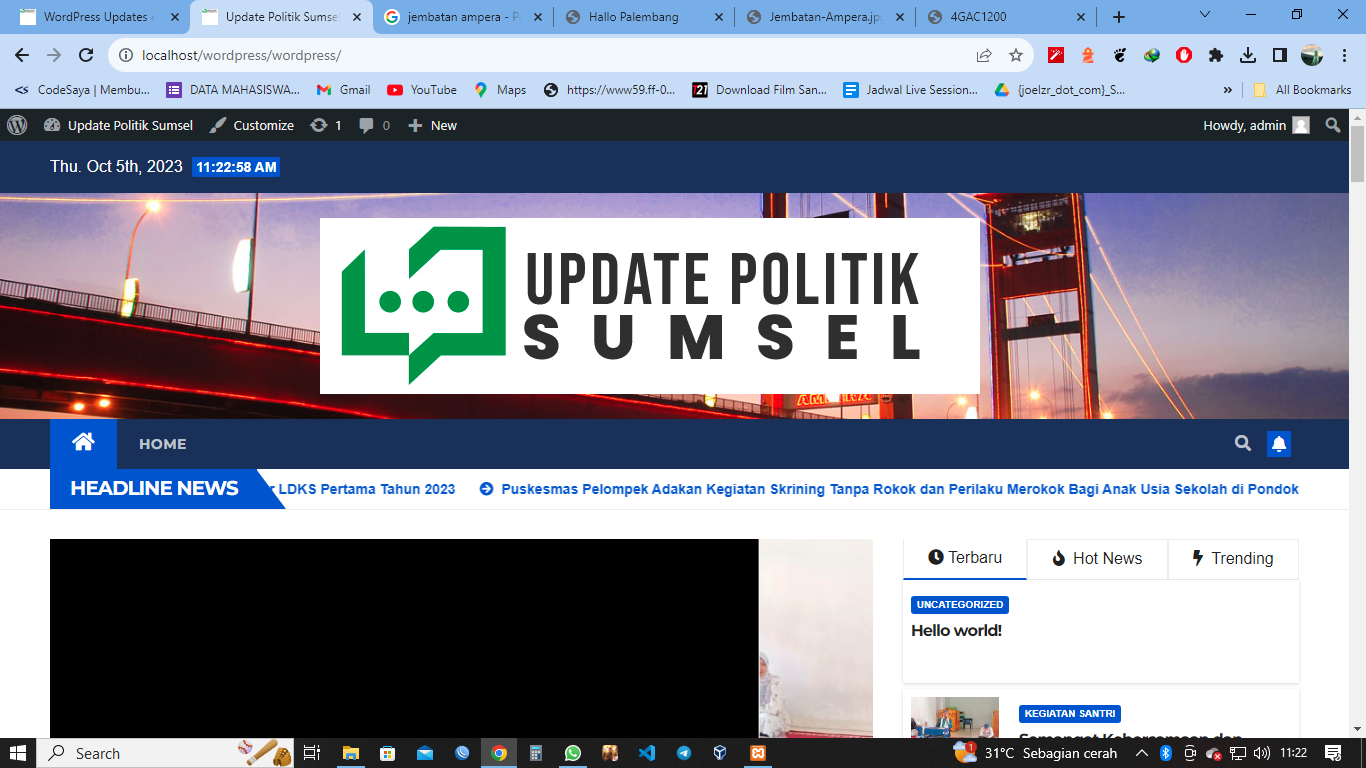
Task: Click the blue notification bell icon
Action: coord(1279,444)
